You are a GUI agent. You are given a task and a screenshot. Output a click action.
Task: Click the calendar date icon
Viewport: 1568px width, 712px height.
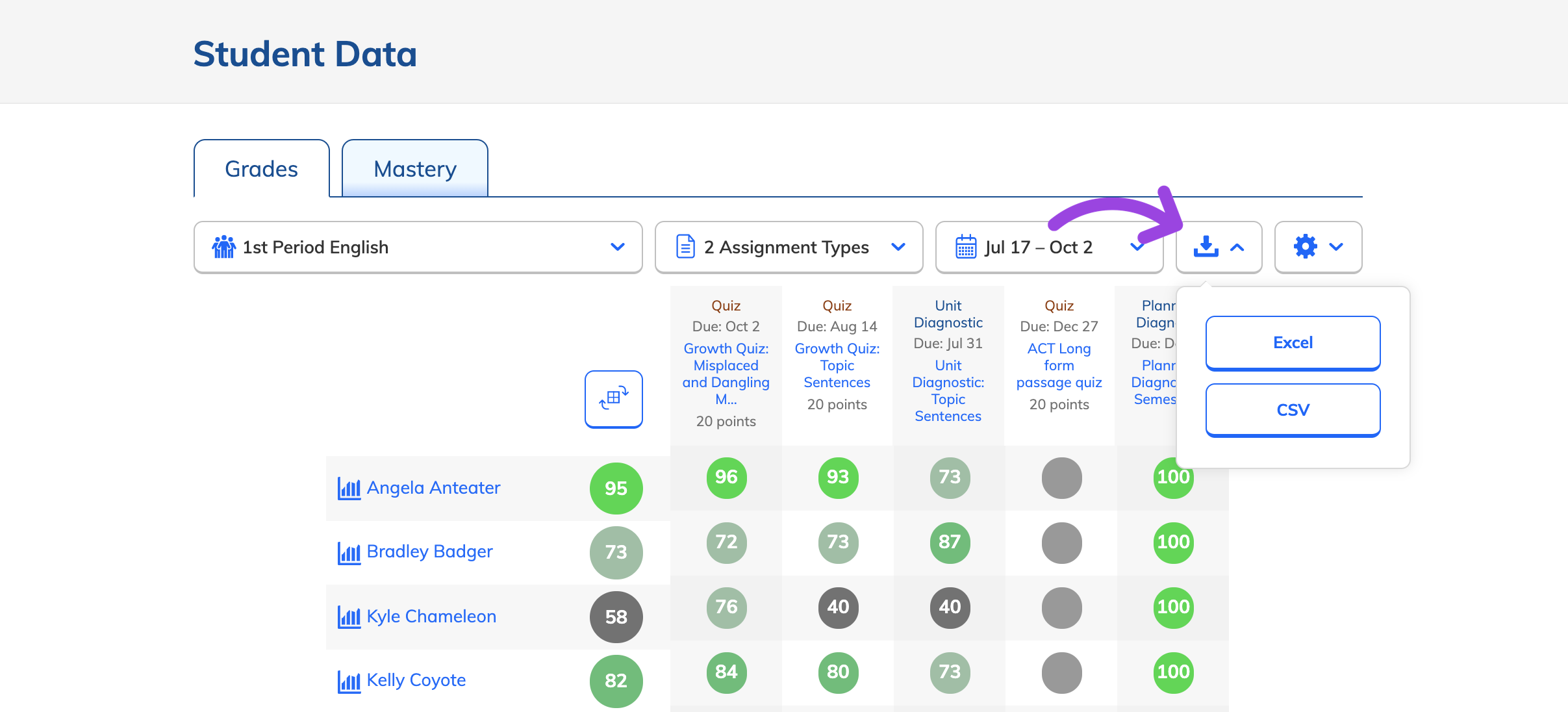(966, 247)
